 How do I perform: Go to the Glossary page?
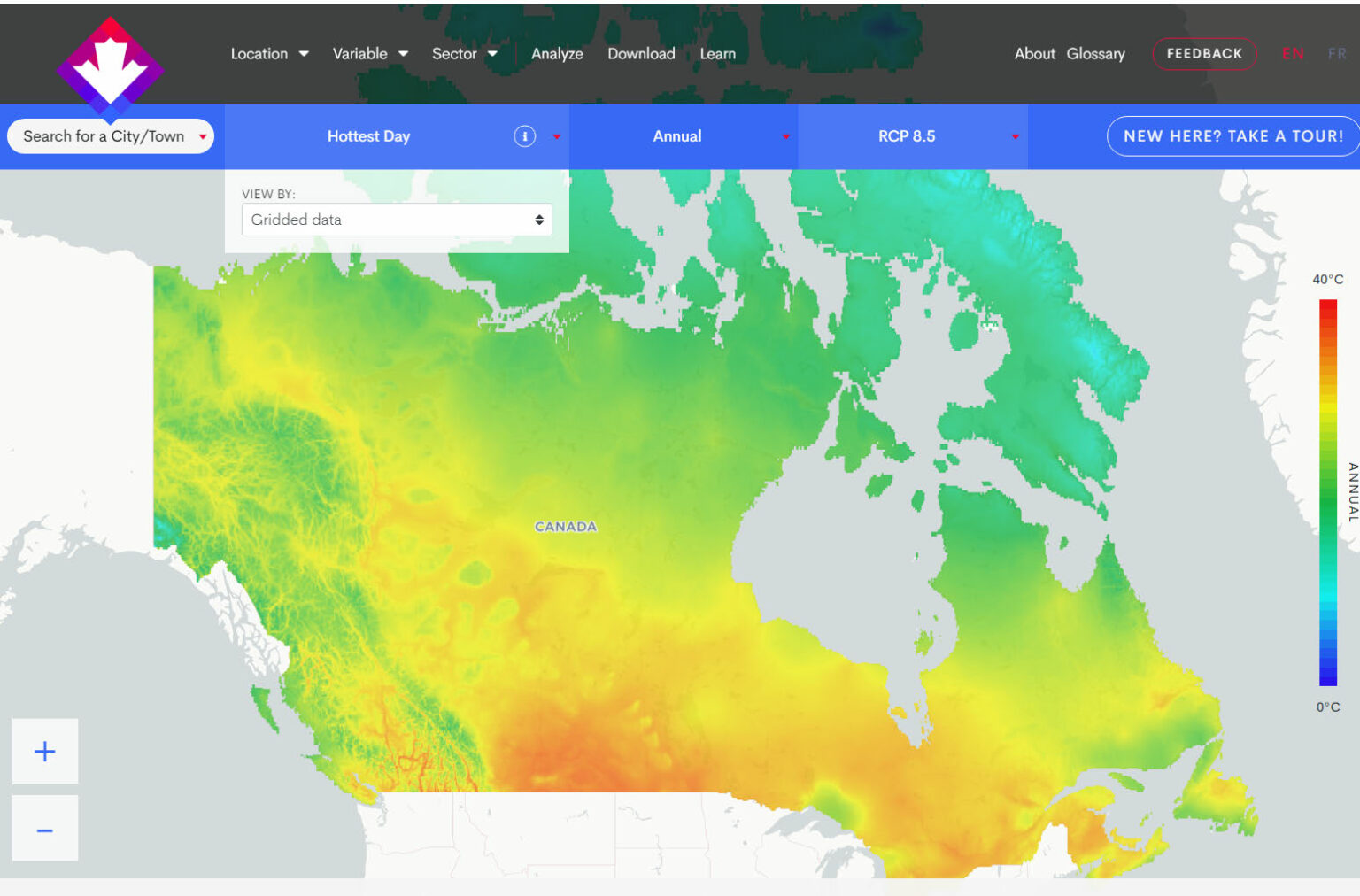1095,53
